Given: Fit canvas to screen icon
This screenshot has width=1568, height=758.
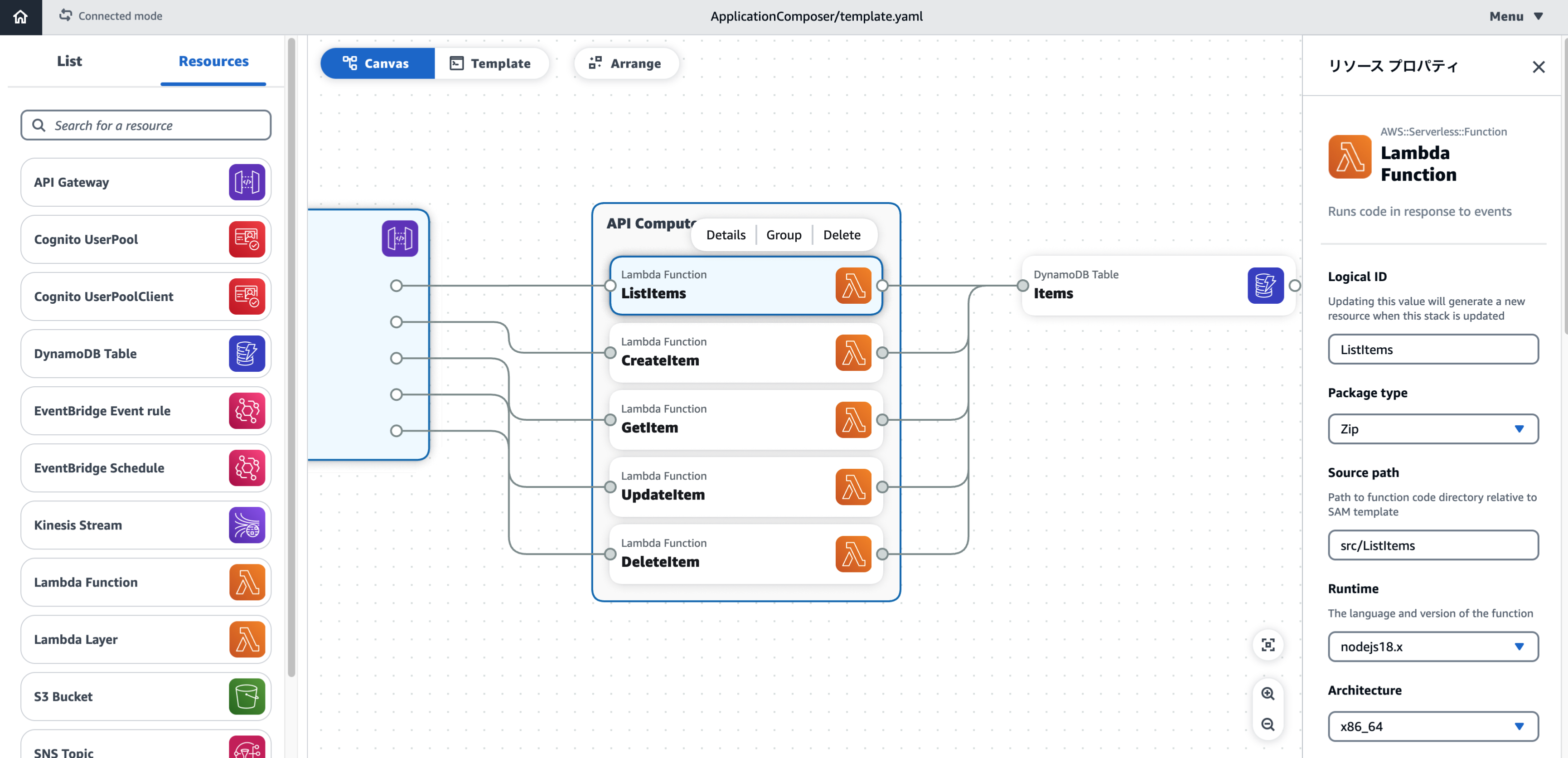Looking at the screenshot, I should click(x=1268, y=645).
